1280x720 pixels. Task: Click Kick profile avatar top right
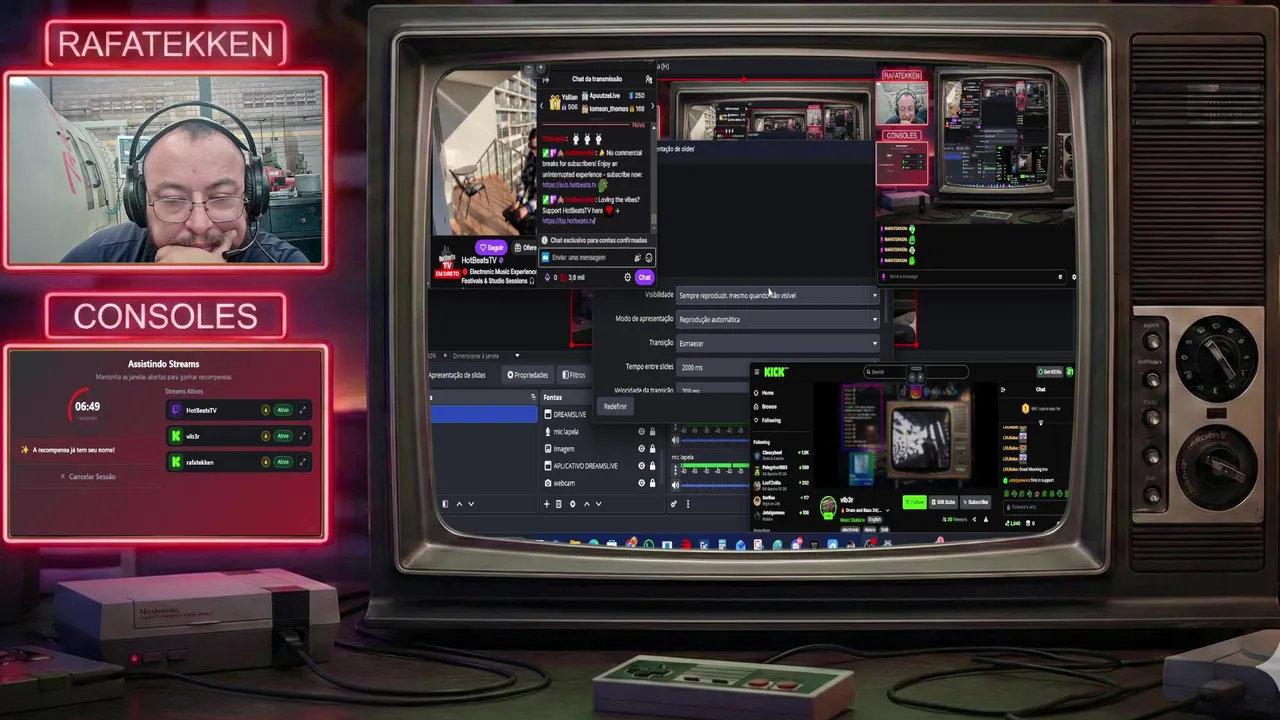[x=1070, y=372]
